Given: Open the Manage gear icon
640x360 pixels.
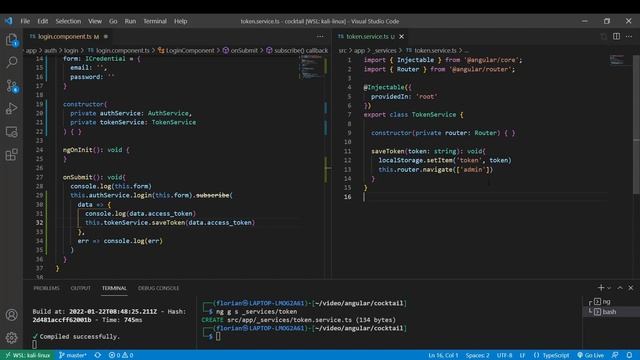Looking at the screenshot, I should 11,338.
